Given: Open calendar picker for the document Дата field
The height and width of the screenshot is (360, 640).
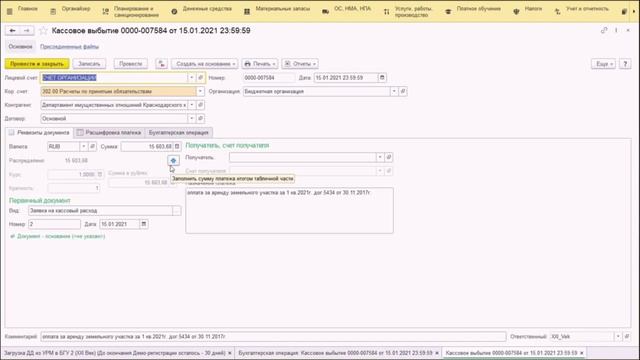Looking at the screenshot, I should [x=382, y=78].
